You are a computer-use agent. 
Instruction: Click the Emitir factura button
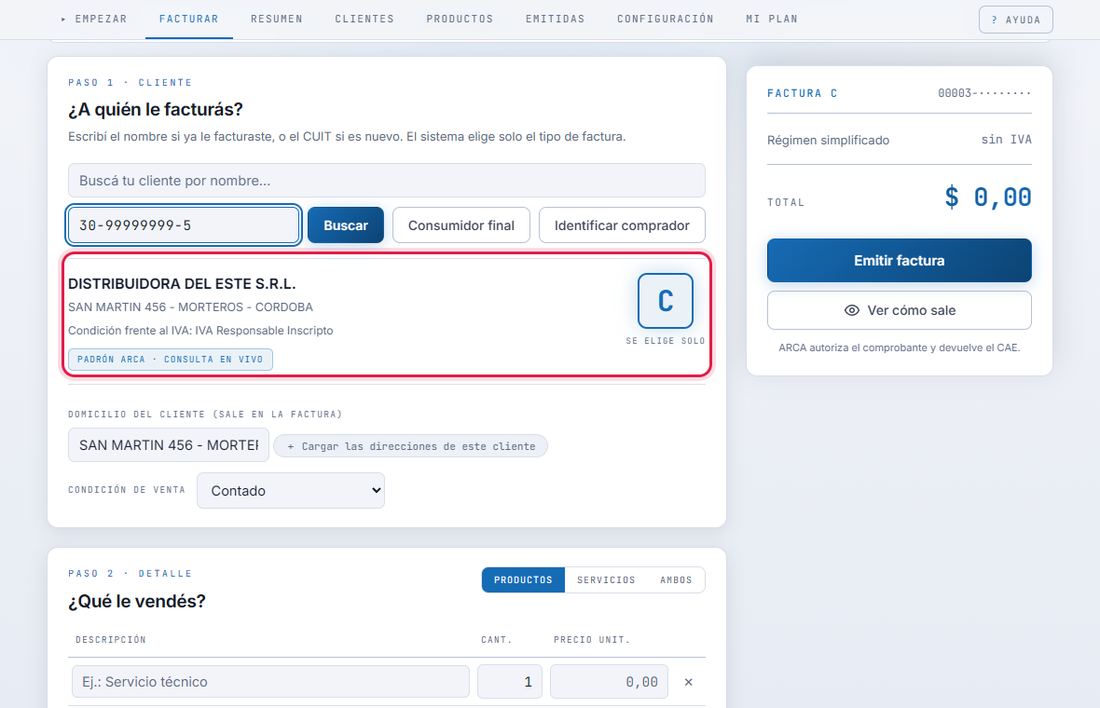[x=899, y=260]
